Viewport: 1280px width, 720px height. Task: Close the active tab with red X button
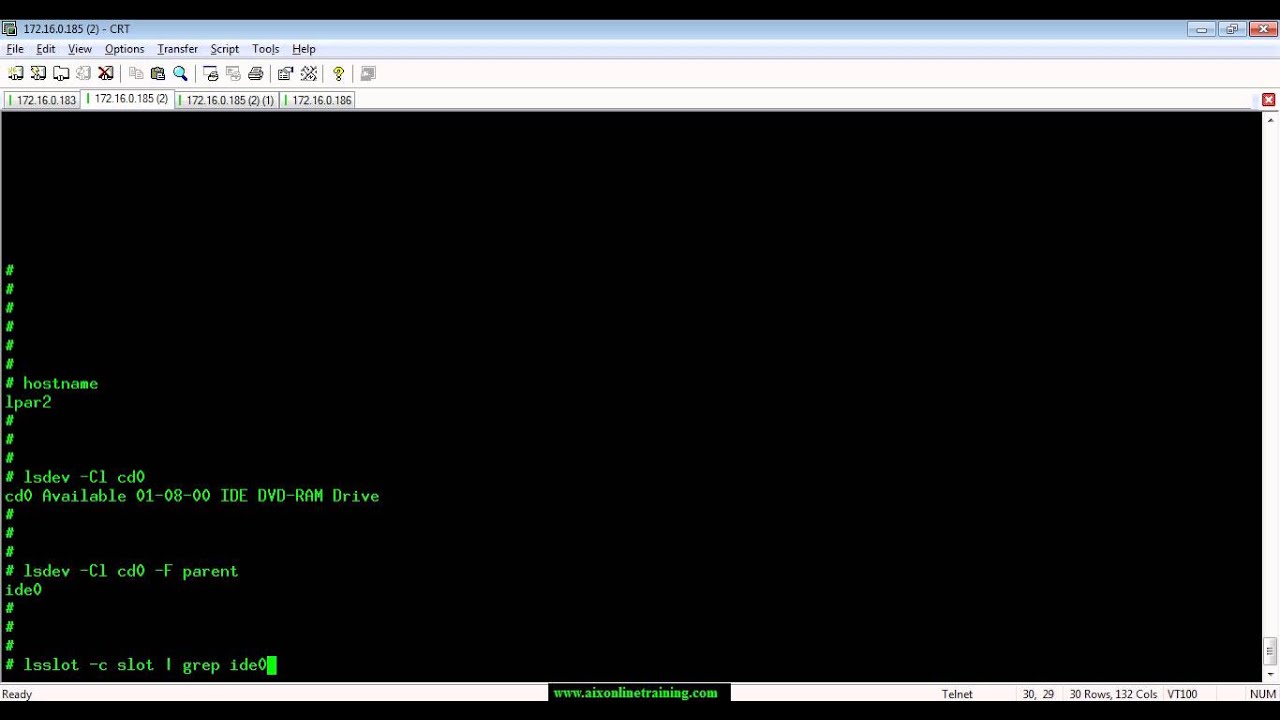click(1268, 100)
